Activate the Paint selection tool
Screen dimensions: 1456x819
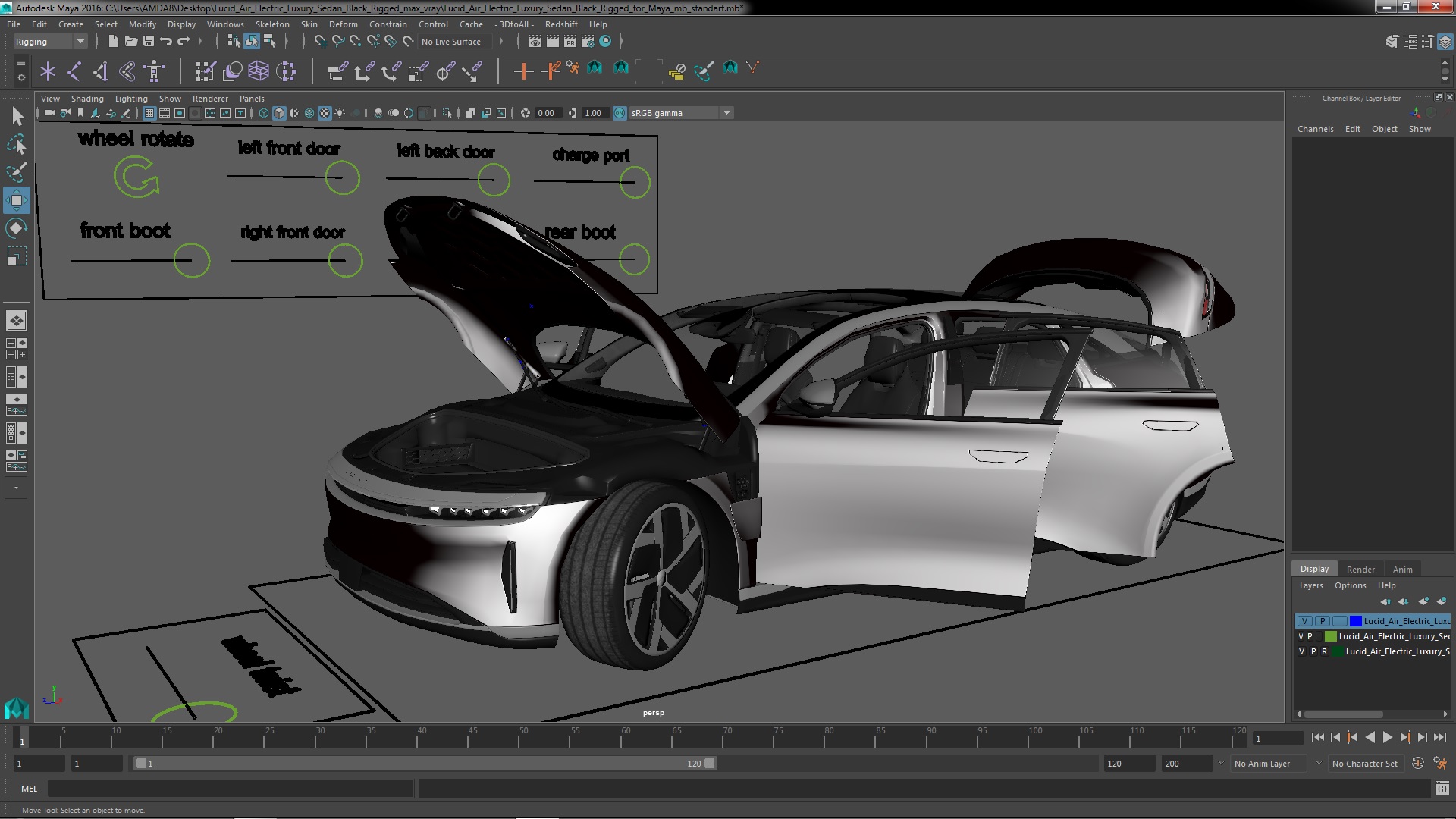16,172
